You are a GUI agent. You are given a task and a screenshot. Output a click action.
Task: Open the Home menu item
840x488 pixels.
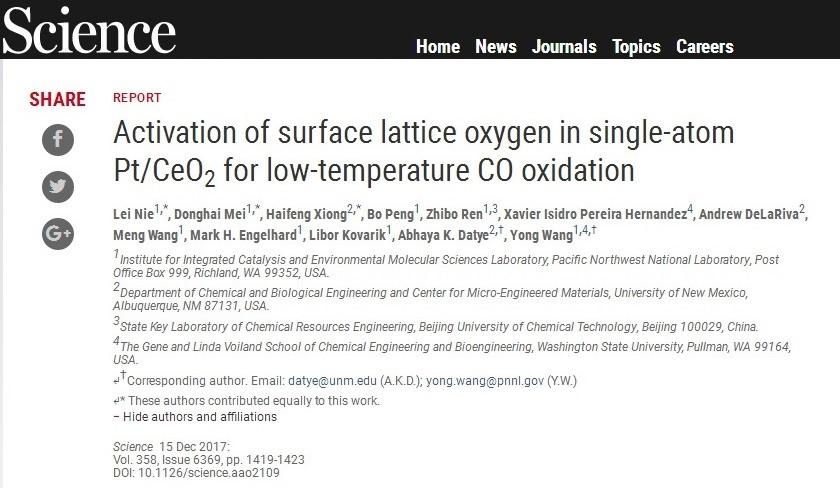coord(438,47)
